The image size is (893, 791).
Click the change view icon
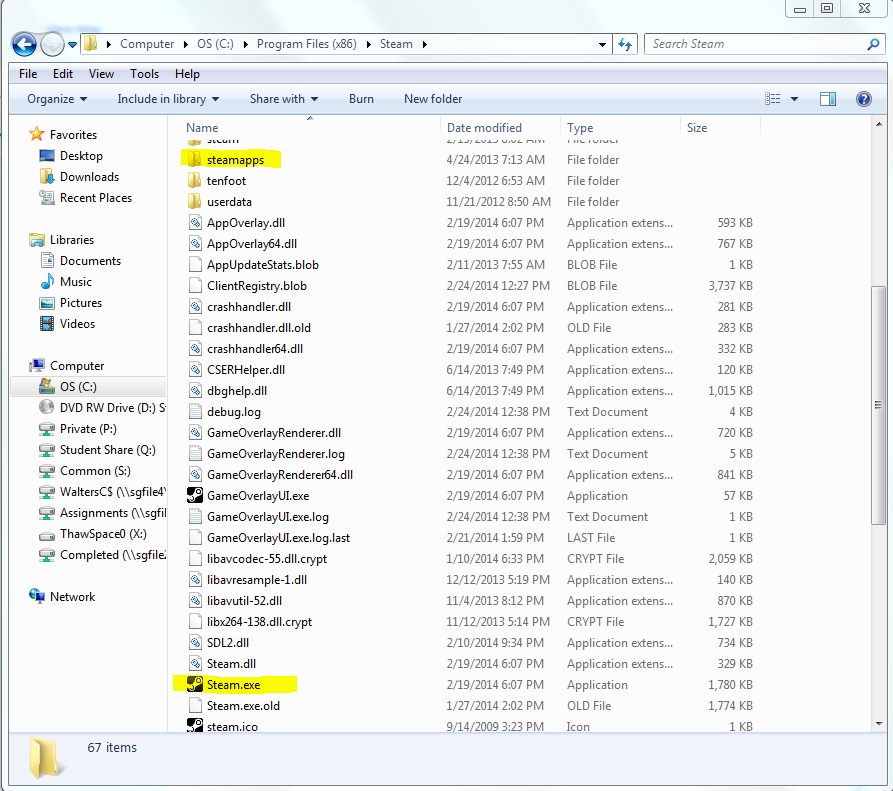[773, 99]
